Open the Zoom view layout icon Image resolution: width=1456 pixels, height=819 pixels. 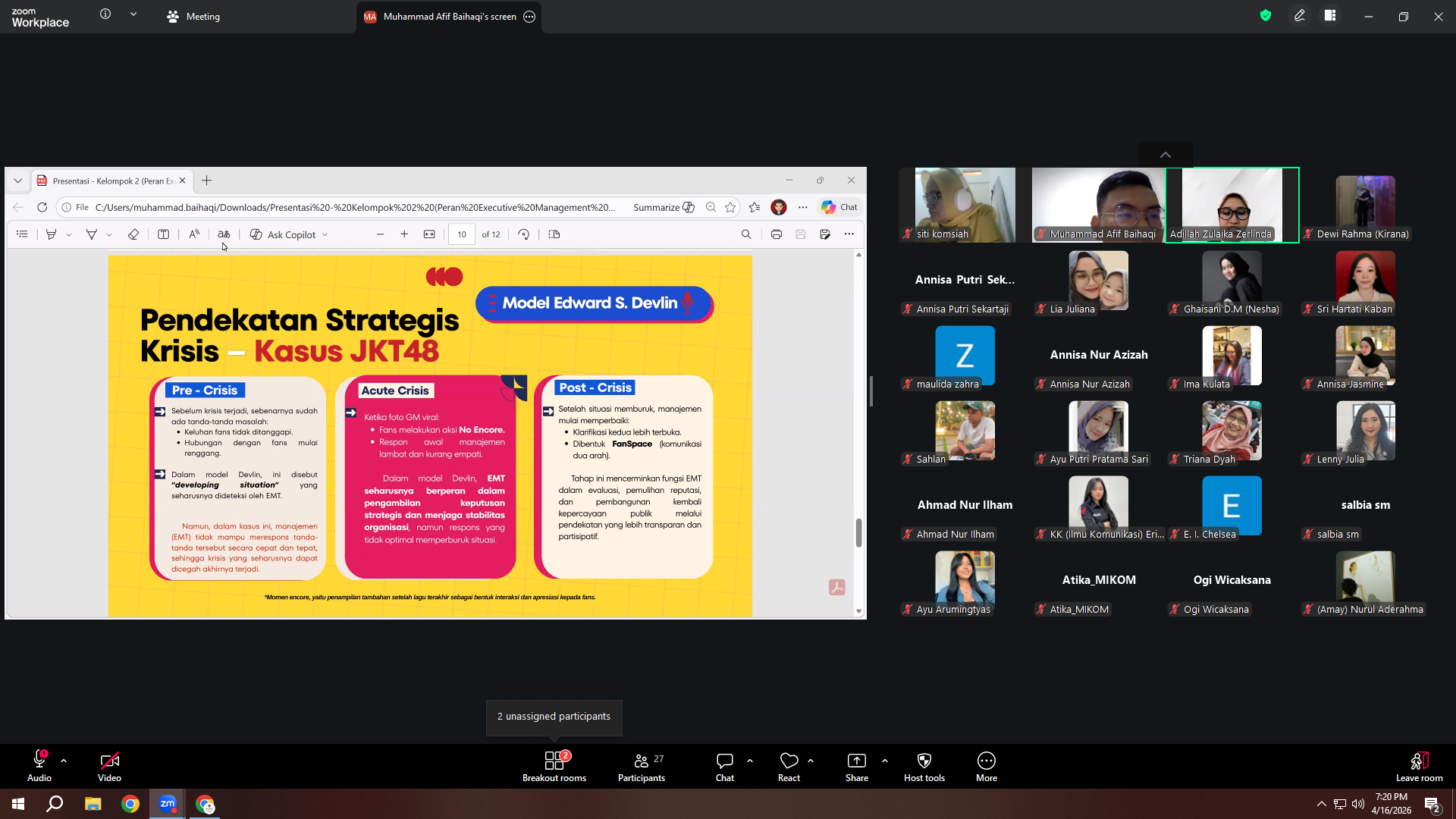(x=1330, y=16)
